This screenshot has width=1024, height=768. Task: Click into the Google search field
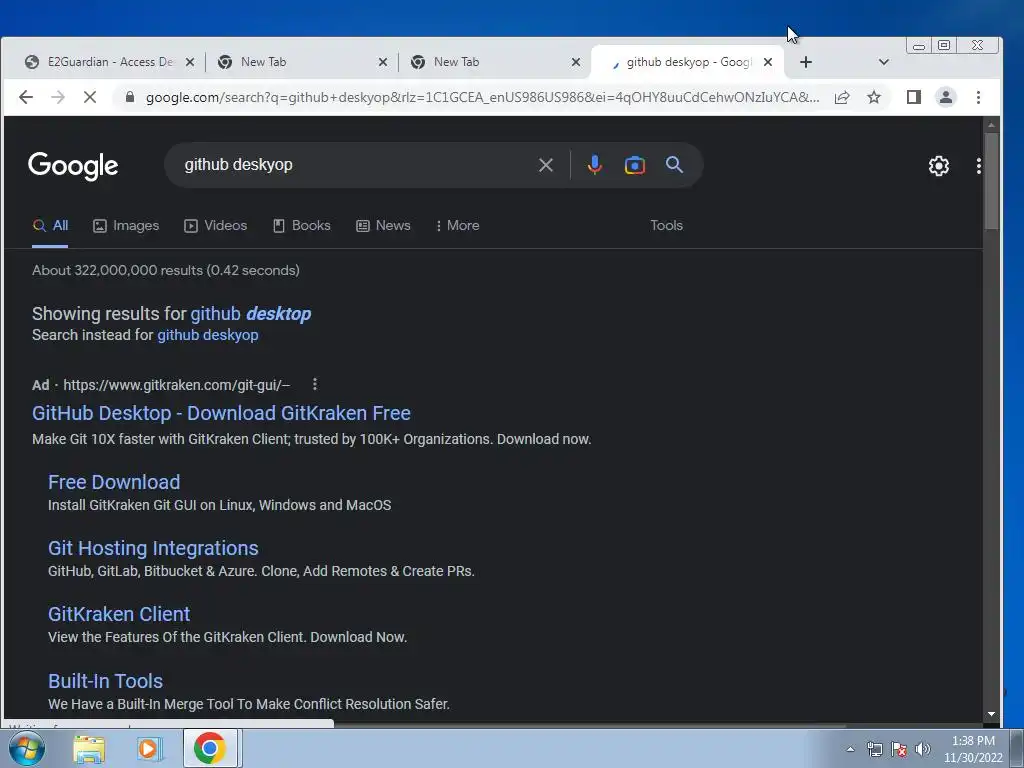353,165
